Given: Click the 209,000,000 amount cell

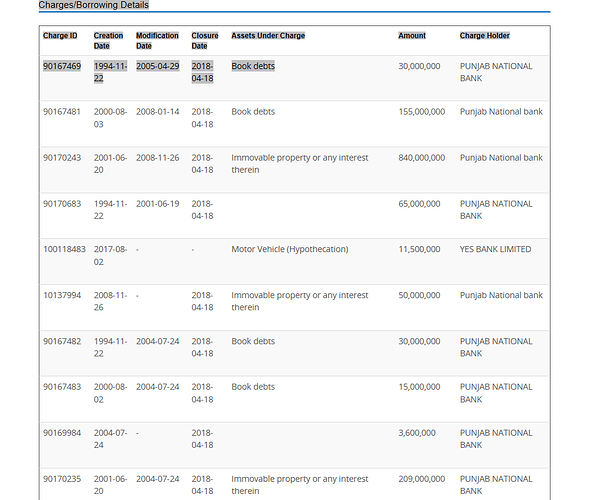Looking at the screenshot, I should tap(422, 479).
